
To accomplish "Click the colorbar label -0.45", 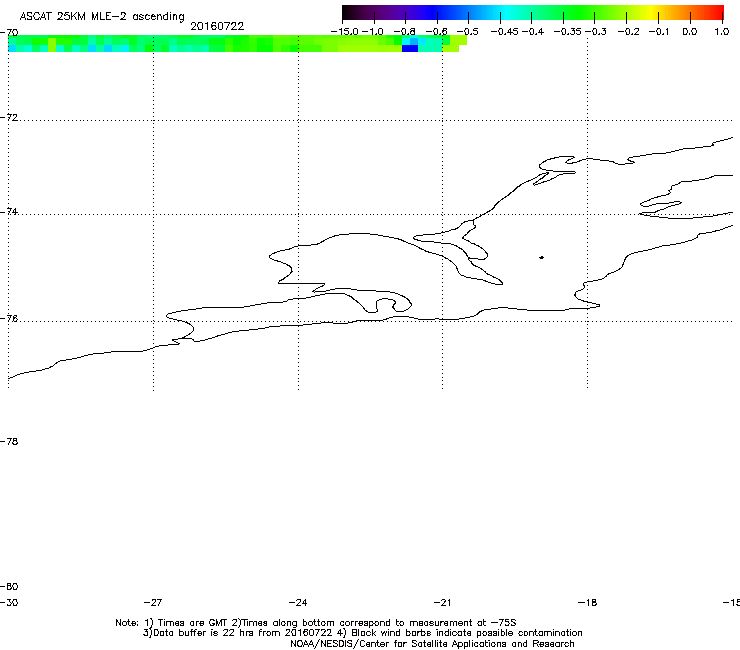I will tap(505, 32).
